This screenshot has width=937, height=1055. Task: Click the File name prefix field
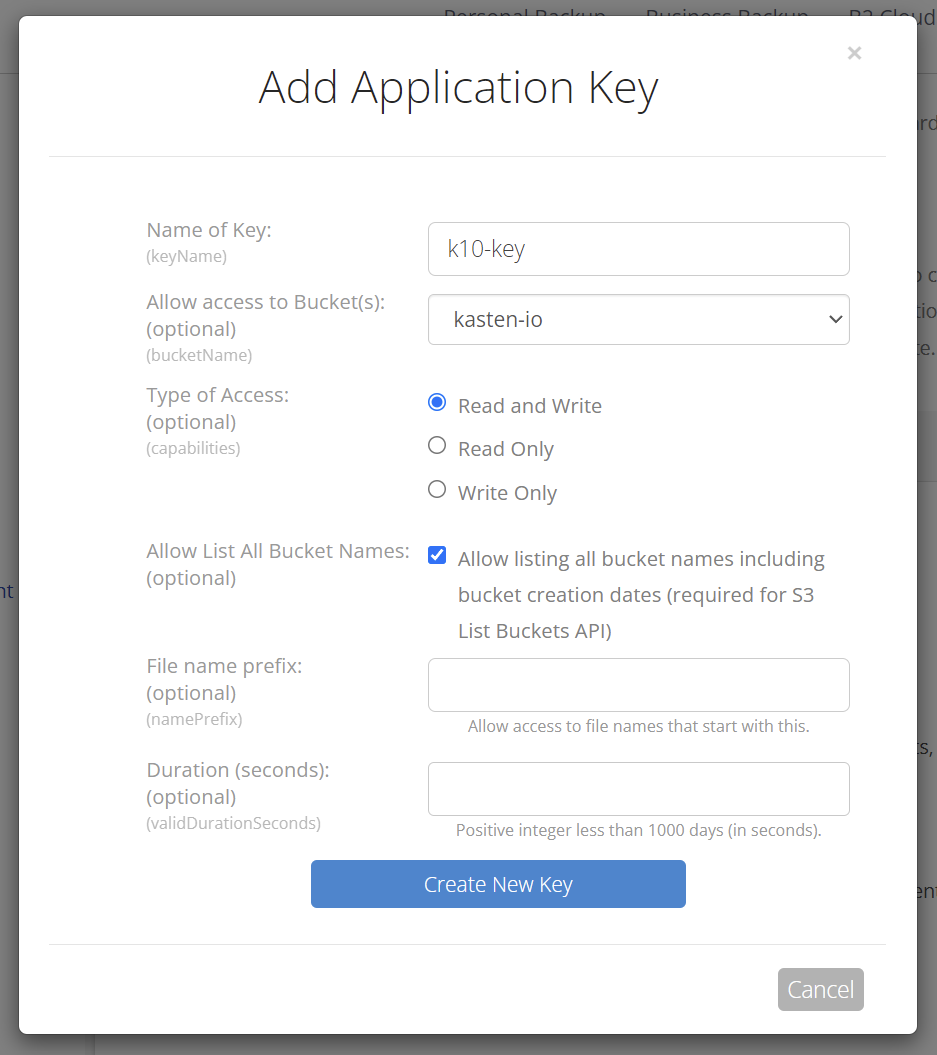coord(638,685)
